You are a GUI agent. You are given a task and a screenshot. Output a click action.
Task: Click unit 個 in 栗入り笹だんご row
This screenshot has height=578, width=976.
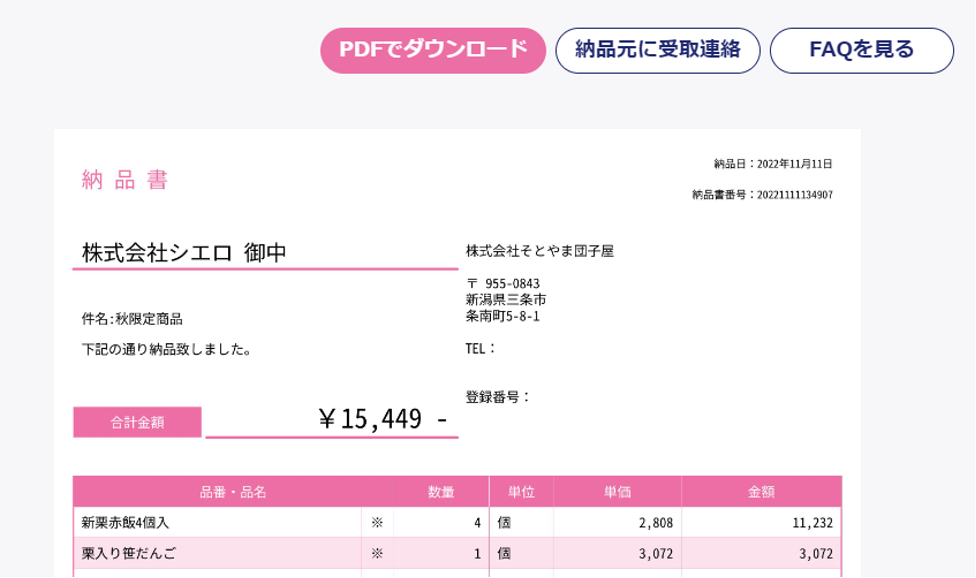[x=504, y=553]
